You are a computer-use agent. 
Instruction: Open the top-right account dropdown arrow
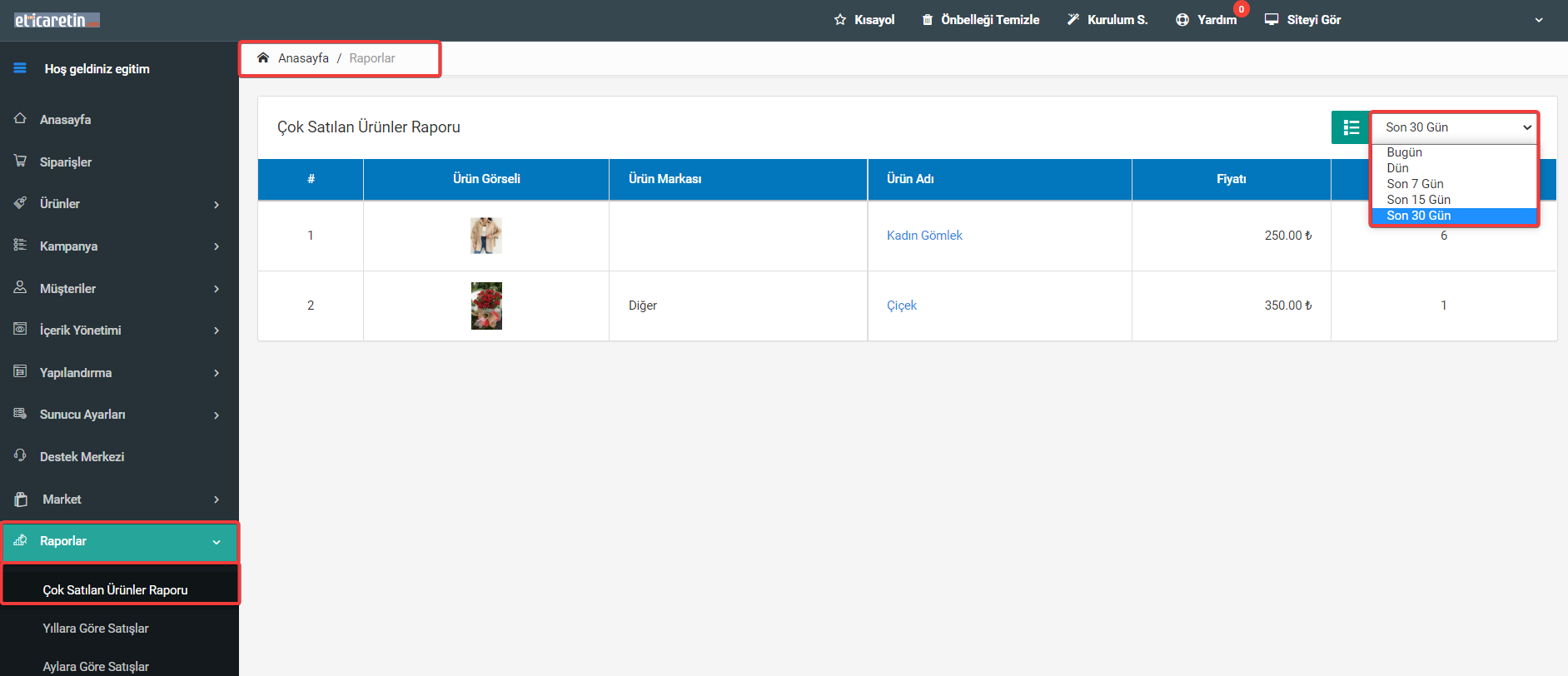(1539, 20)
